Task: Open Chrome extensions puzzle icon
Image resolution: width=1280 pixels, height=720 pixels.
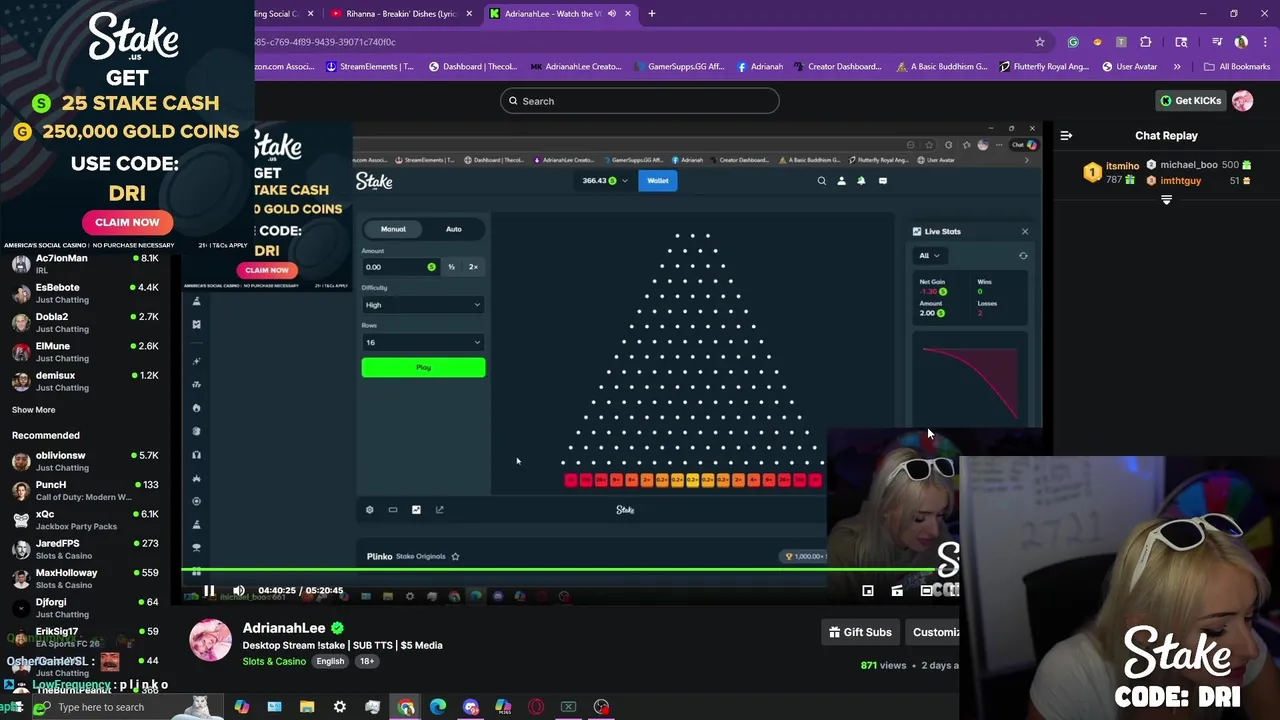Action: pos(1145,42)
